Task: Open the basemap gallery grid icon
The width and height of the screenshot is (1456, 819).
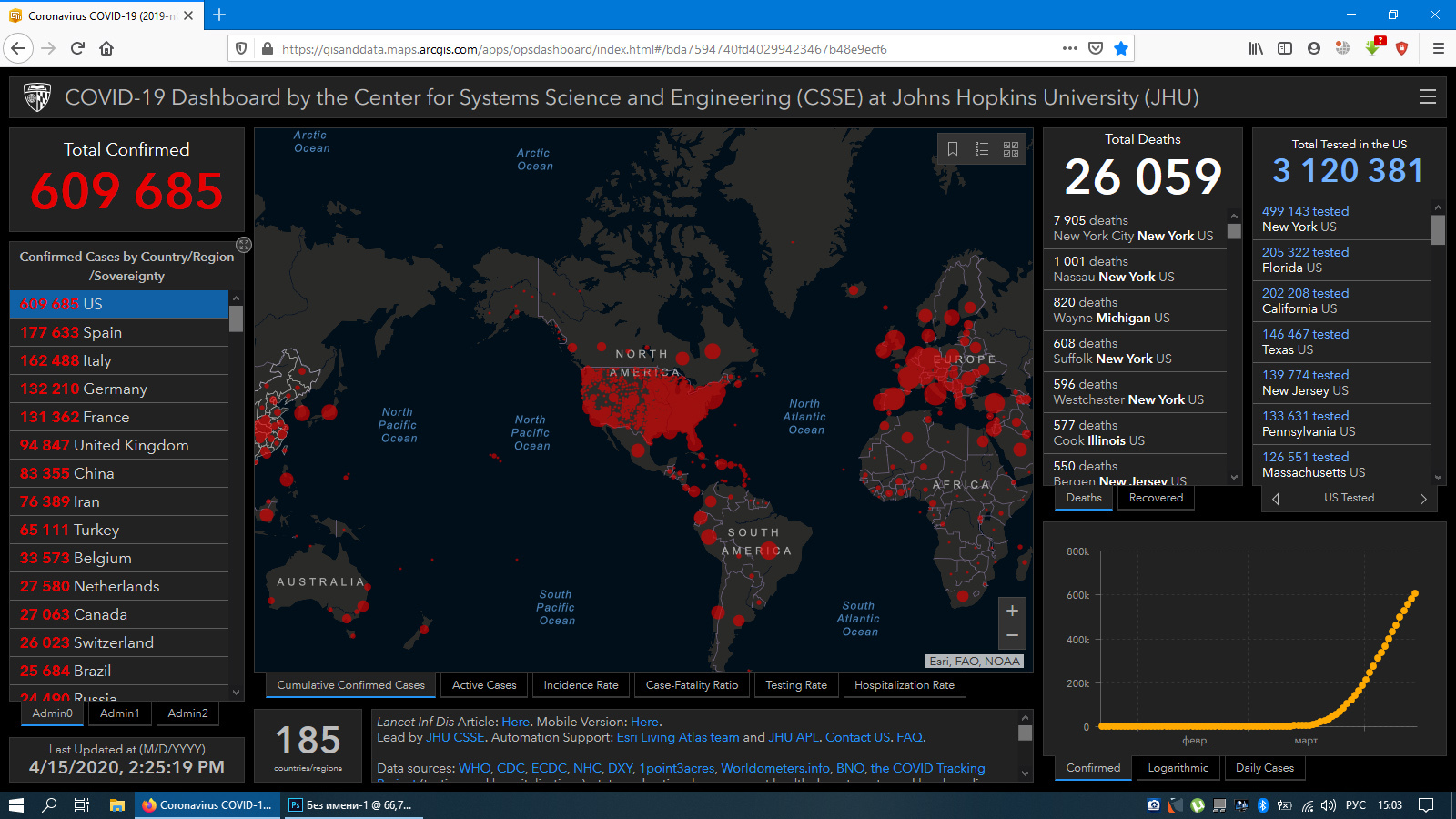Action: tap(1011, 149)
